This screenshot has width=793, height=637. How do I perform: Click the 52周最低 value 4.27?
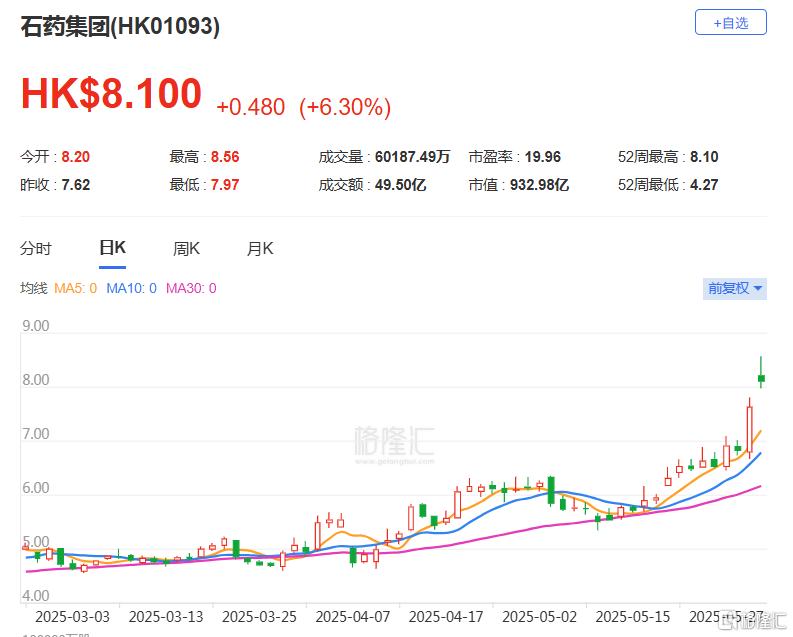pyautogui.click(x=704, y=185)
